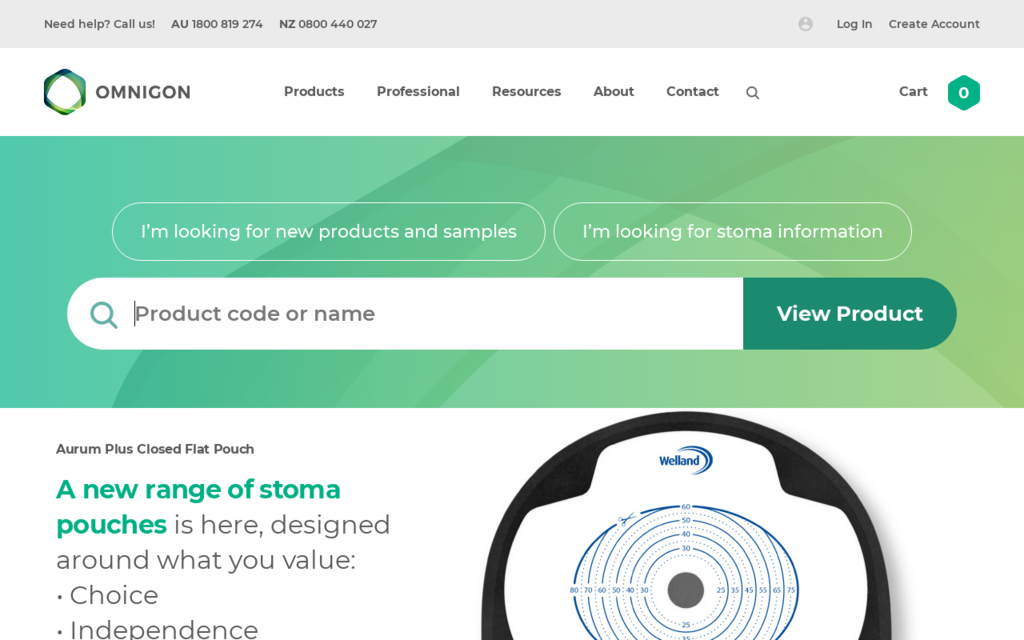Open the Cart text link
The height and width of the screenshot is (640, 1024).
(x=913, y=92)
